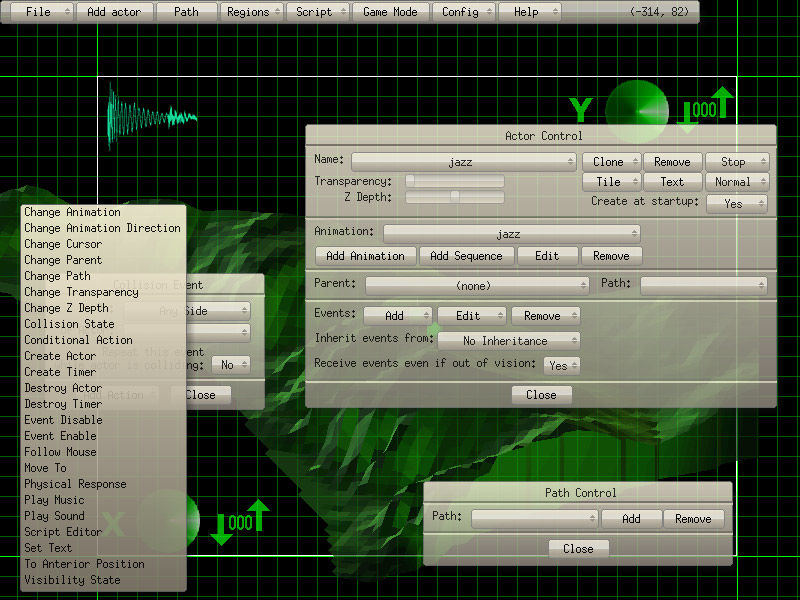Viewport: 800px width, 600px height.
Task: Open the Parent dropdown showing (none)
Action: point(477,285)
